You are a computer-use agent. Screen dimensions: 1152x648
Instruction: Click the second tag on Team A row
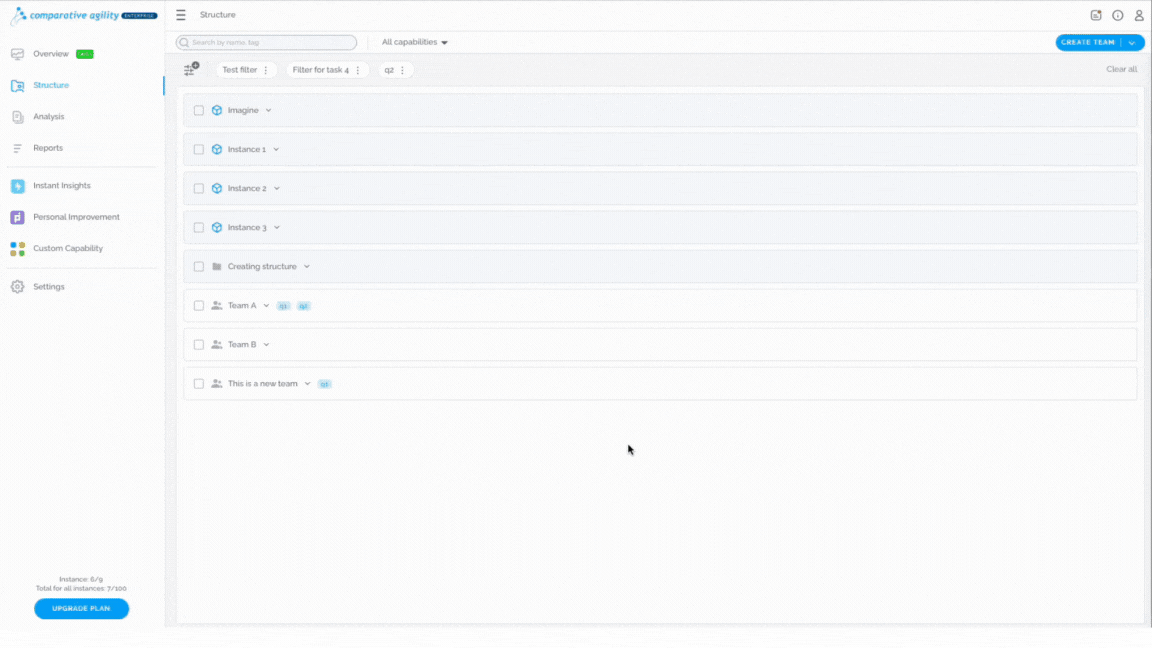coord(303,306)
